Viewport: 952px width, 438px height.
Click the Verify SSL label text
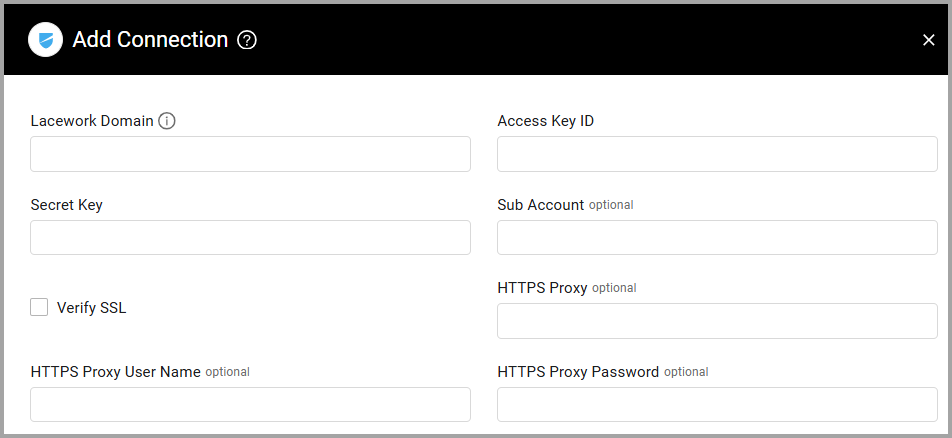click(92, 308)
